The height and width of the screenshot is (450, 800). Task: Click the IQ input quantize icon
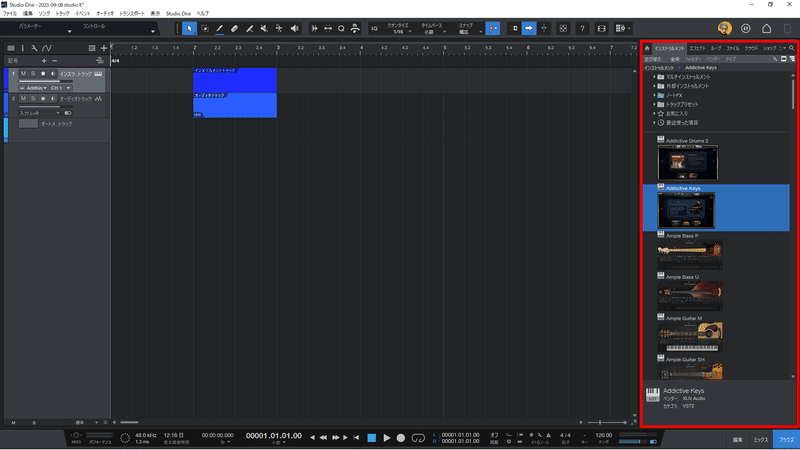(x=374, y=29)
